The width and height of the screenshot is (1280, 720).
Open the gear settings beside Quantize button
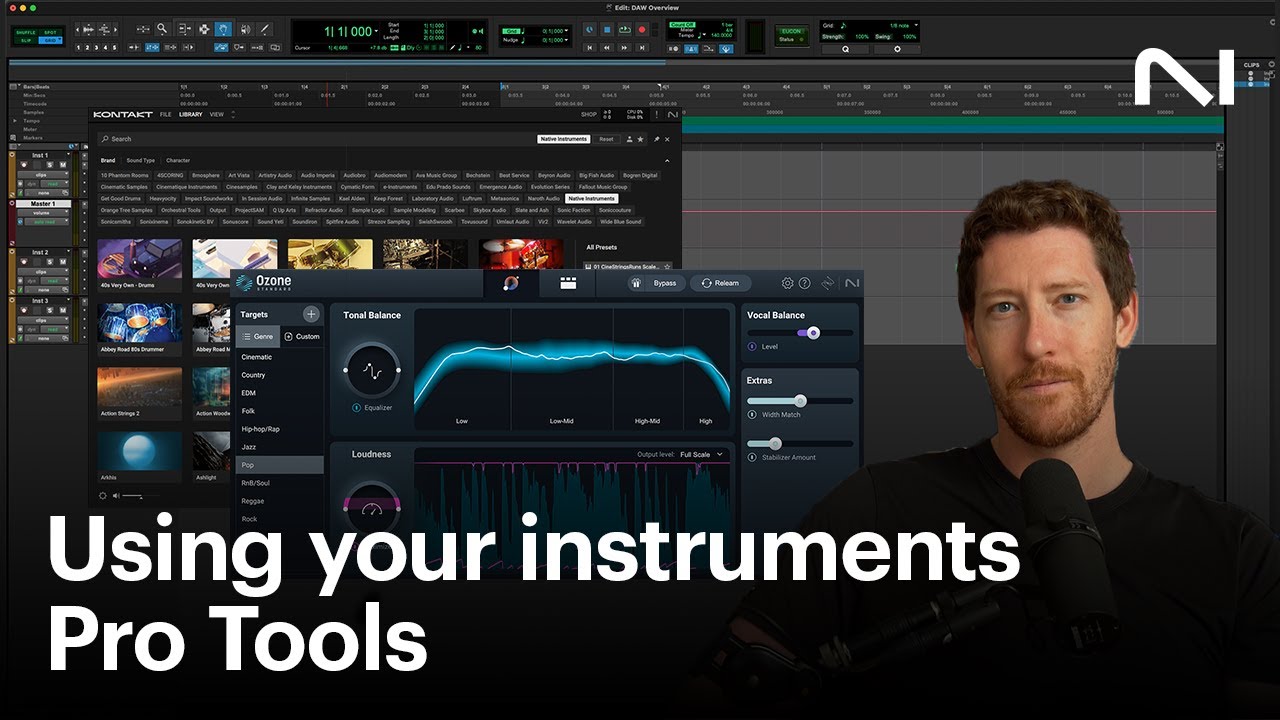pyautogui.click(x=897, y=49)
